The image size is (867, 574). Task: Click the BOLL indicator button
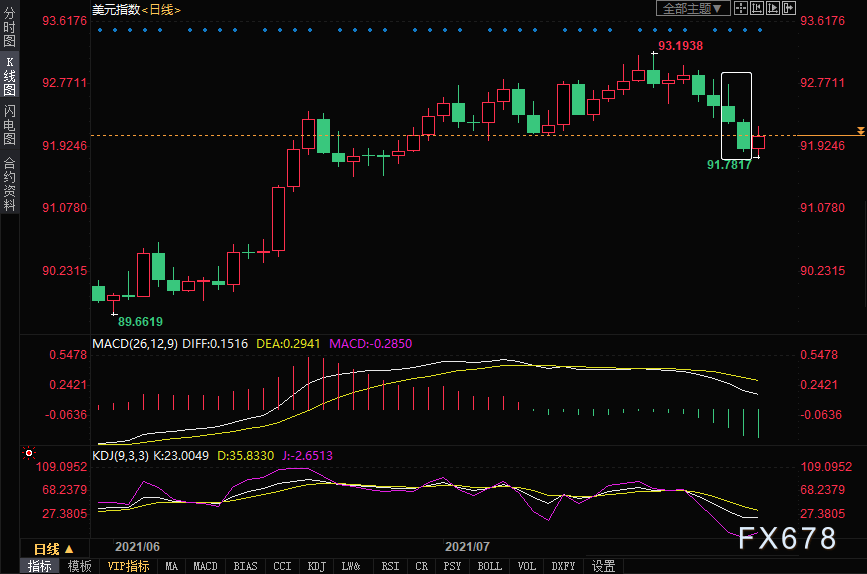[489, 566]
